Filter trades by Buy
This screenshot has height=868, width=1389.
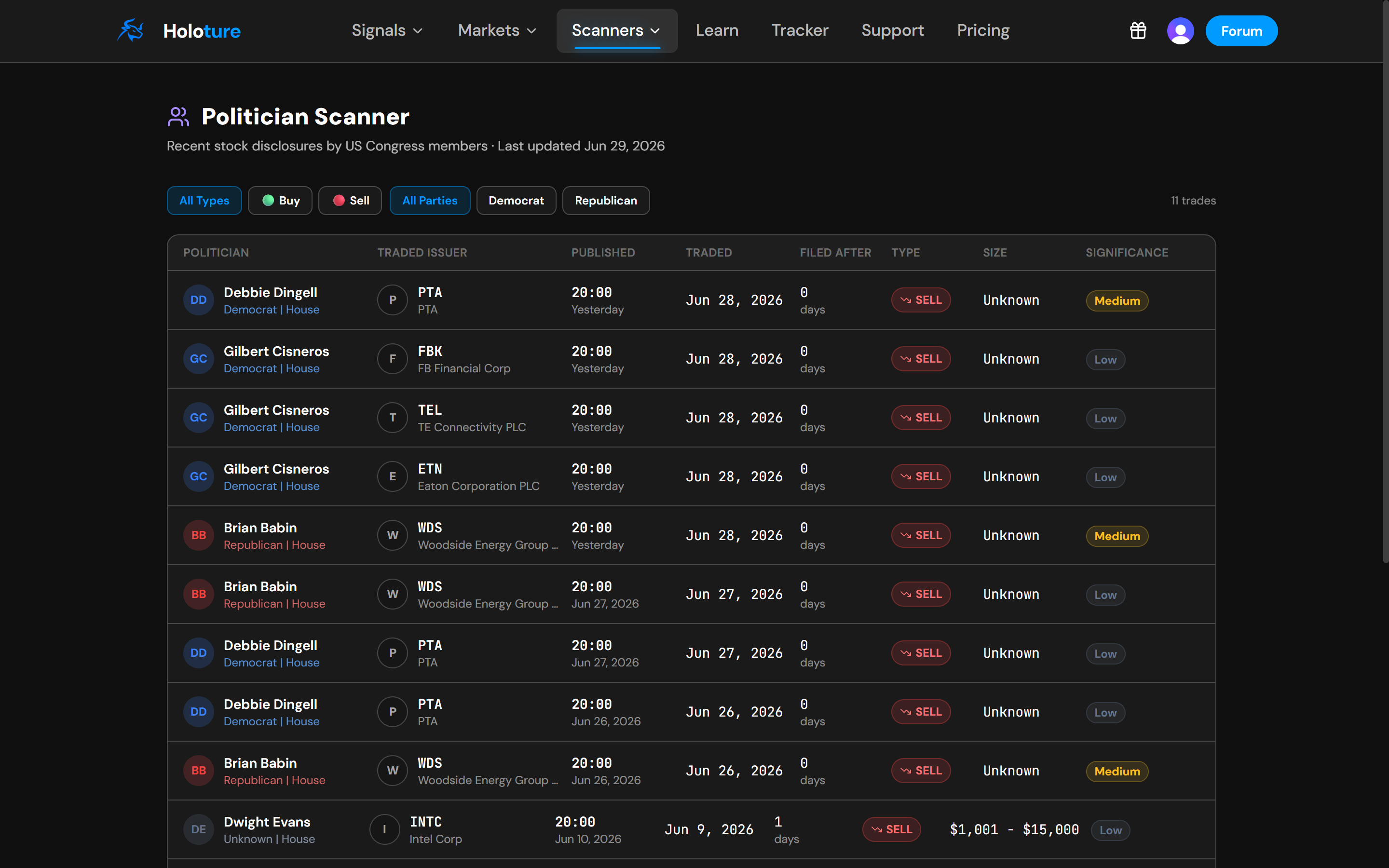tap(280, 200)
